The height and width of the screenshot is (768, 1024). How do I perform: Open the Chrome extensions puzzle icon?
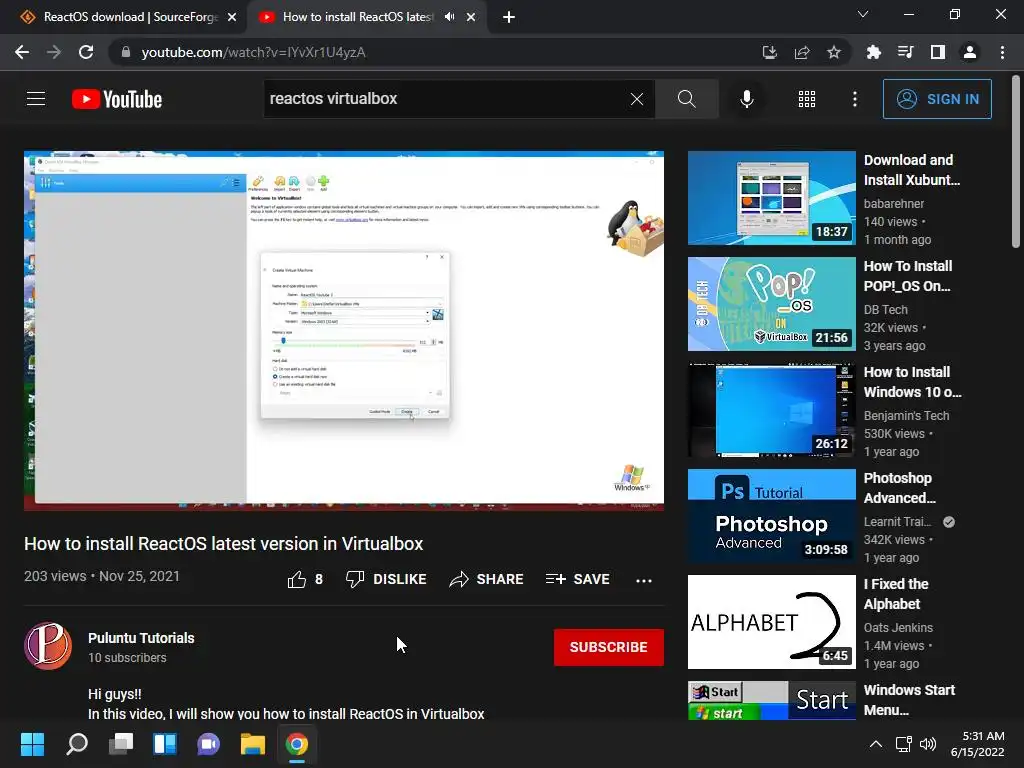(874, 52)
